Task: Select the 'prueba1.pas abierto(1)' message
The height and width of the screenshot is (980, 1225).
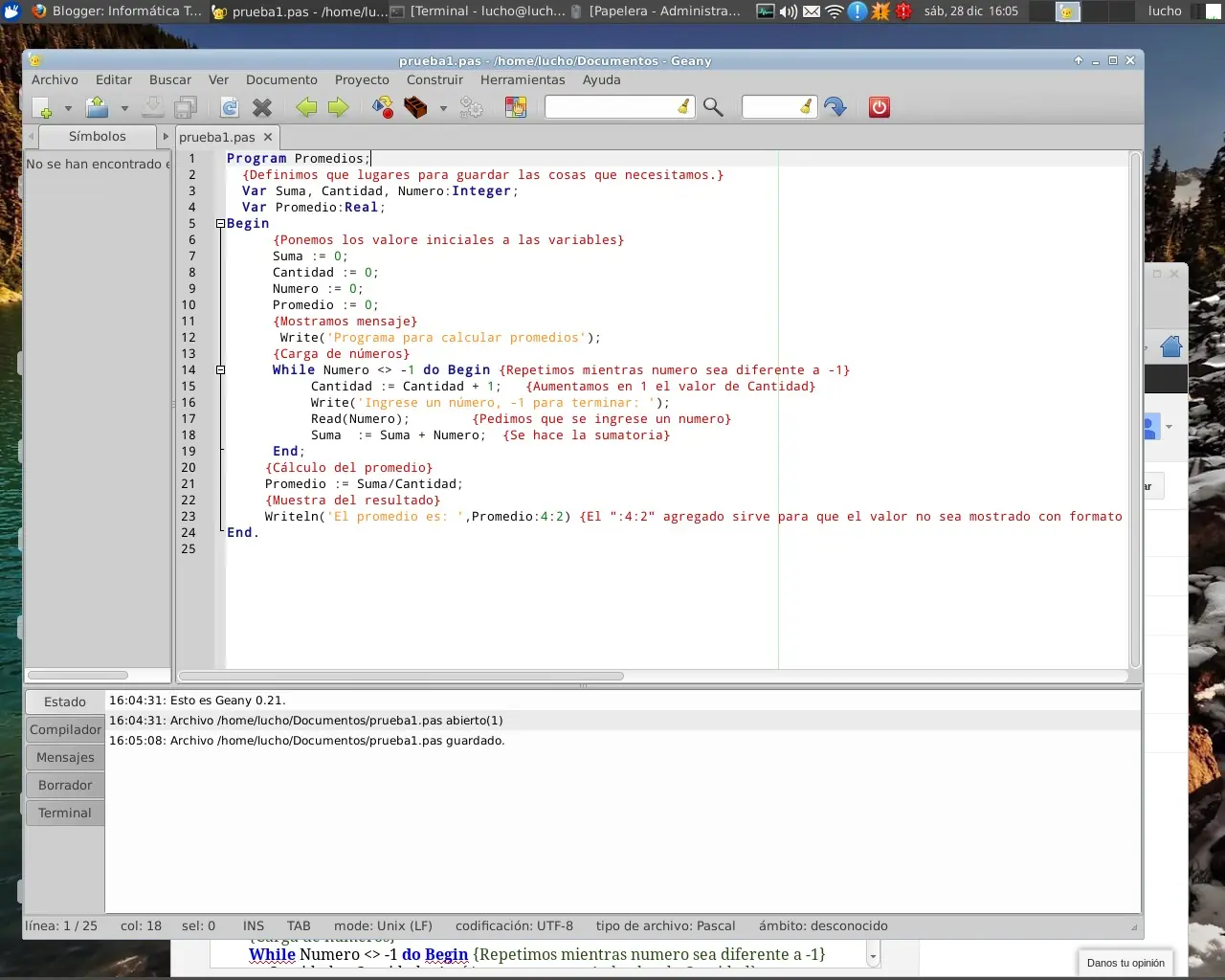Action: coord(623,721)
